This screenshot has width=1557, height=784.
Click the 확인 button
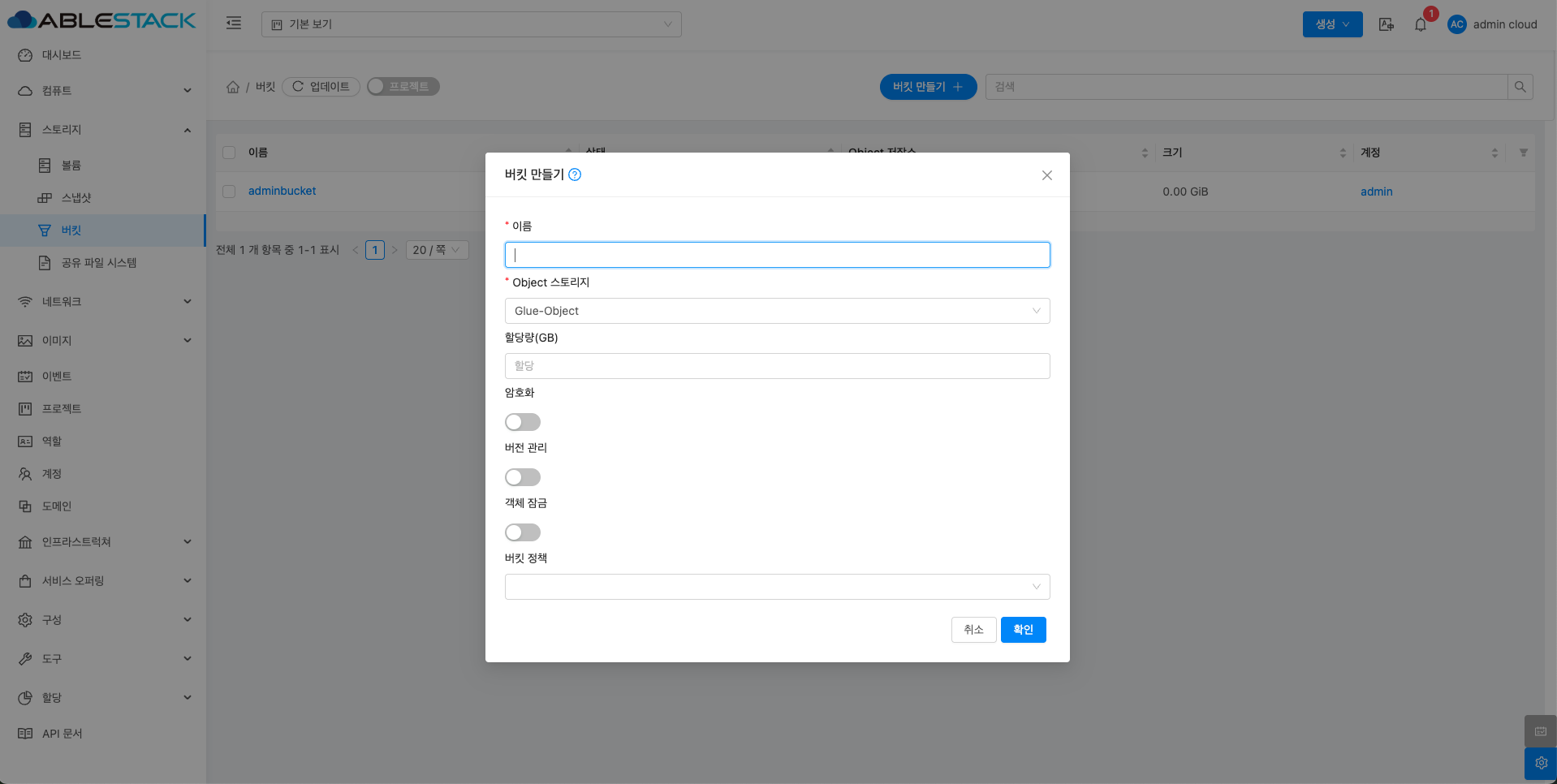point(1023,630)
